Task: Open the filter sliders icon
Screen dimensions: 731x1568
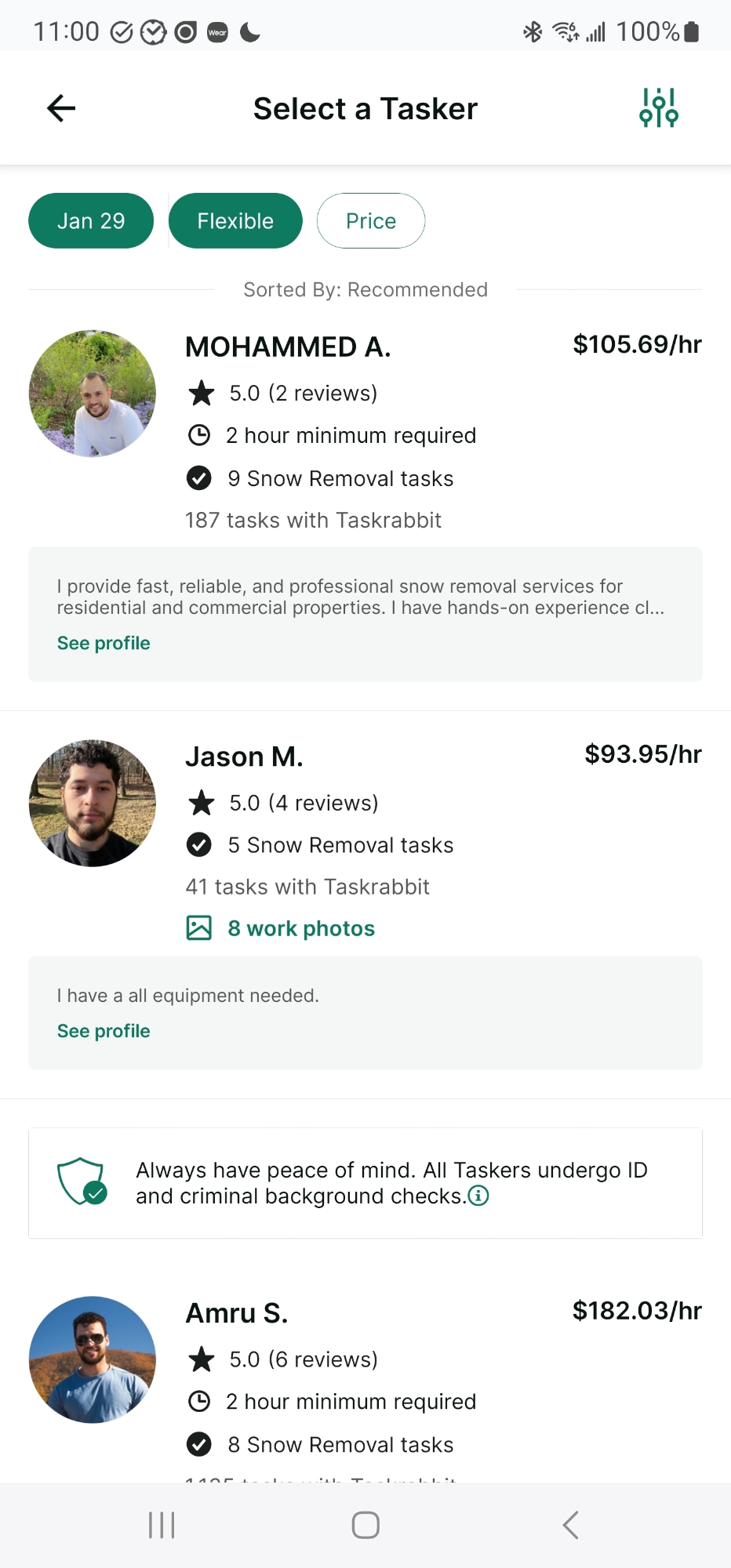Action: click(659, 108)
